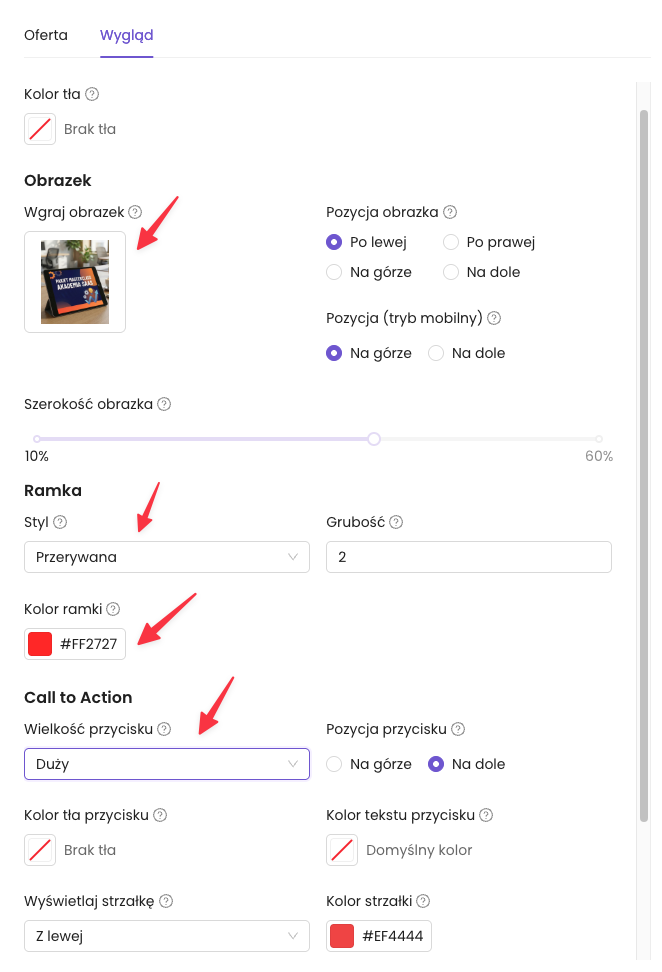The height and width of the screenshot is (972, 662).
Task: Click Domyślny kolor button text color picker
Action: click(x=342, y=850)
